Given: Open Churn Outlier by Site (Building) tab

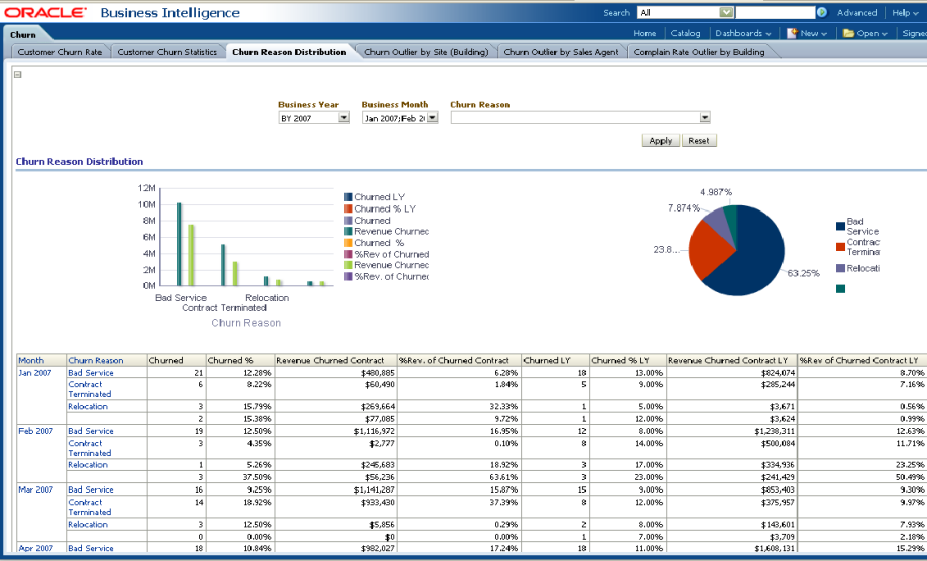Looking at the screenshot, I should click(426, 52).
